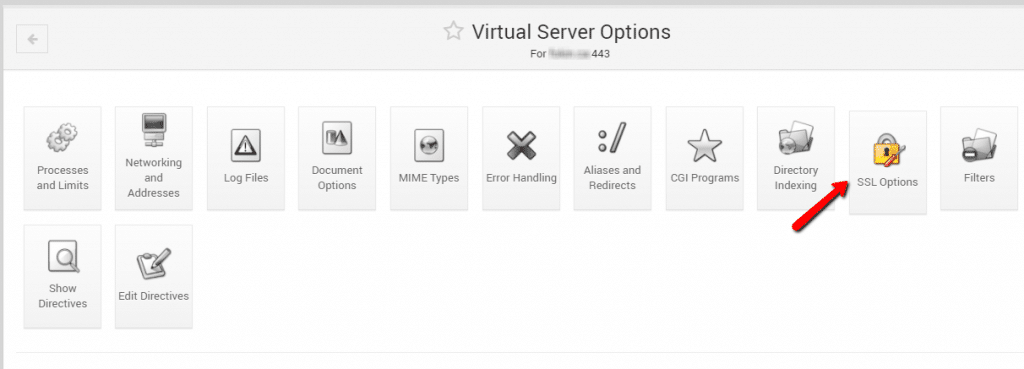Open CGI Programs options
This screenshot has width=1024, height=369.
pyautogui.click(x=705, y=159)
